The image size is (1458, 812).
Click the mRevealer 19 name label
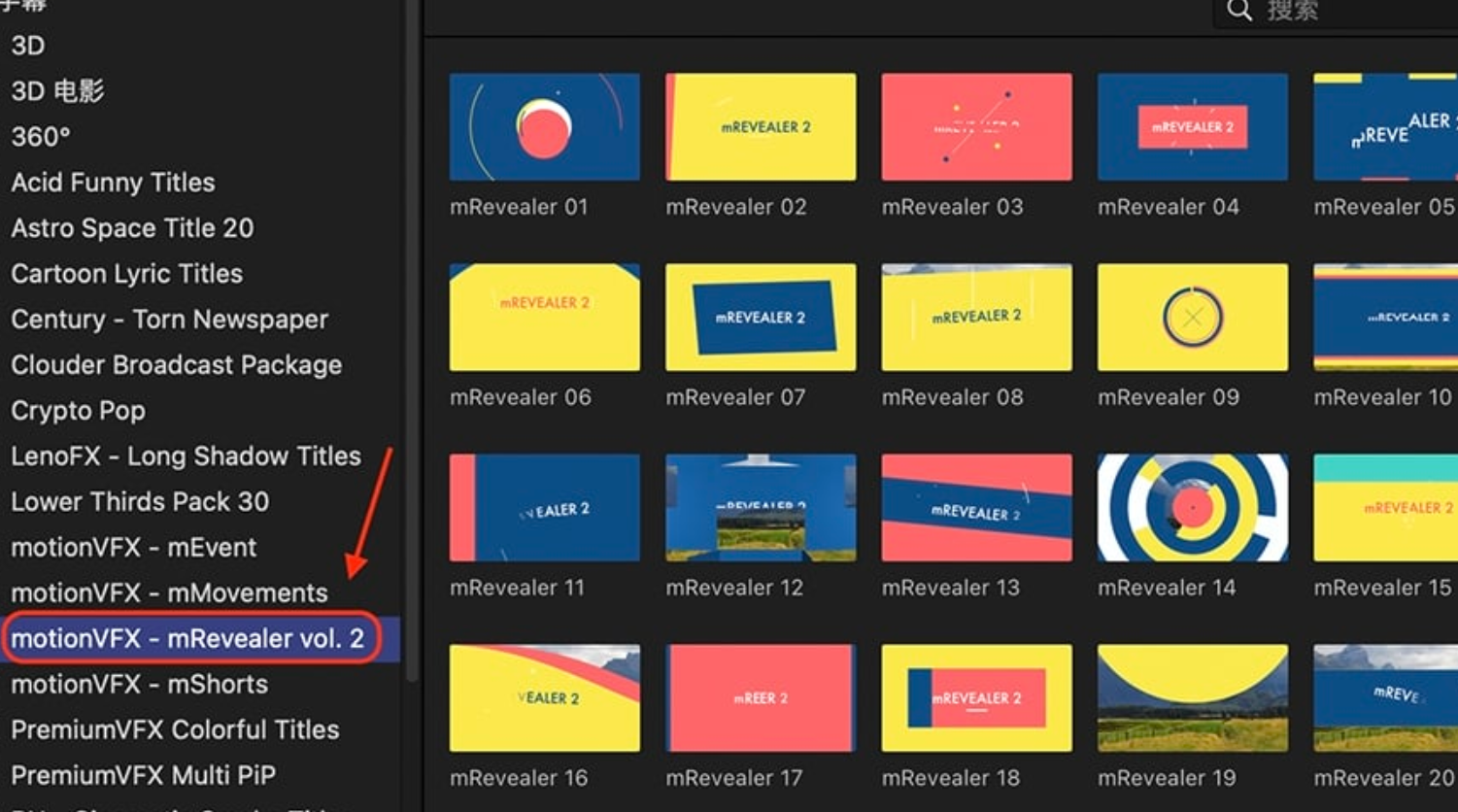[x=1167, y=778]
